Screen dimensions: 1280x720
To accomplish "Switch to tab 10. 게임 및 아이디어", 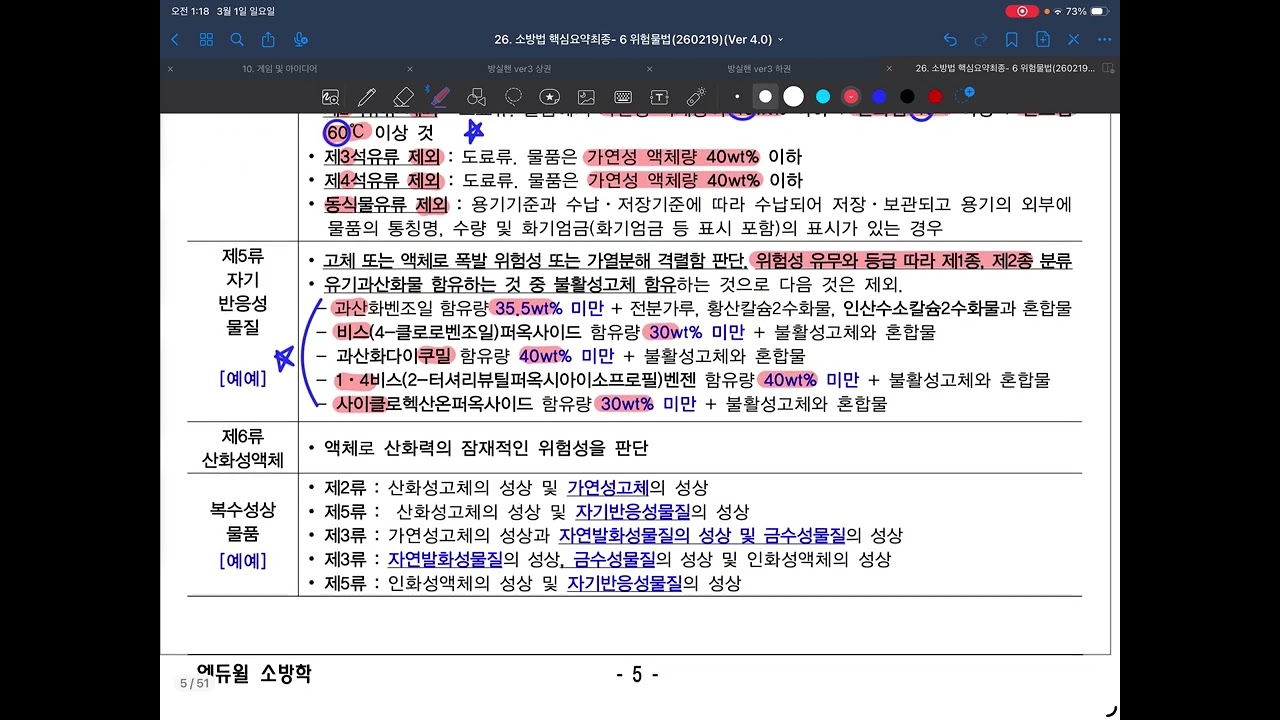I will coord(280,69).
